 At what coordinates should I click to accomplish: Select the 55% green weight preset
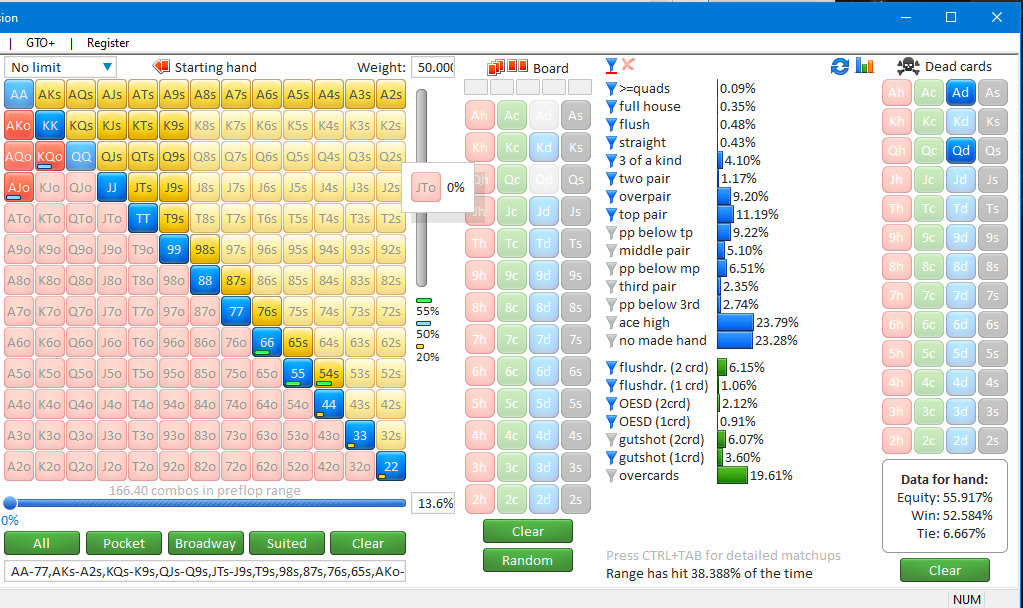pos(427,306)
